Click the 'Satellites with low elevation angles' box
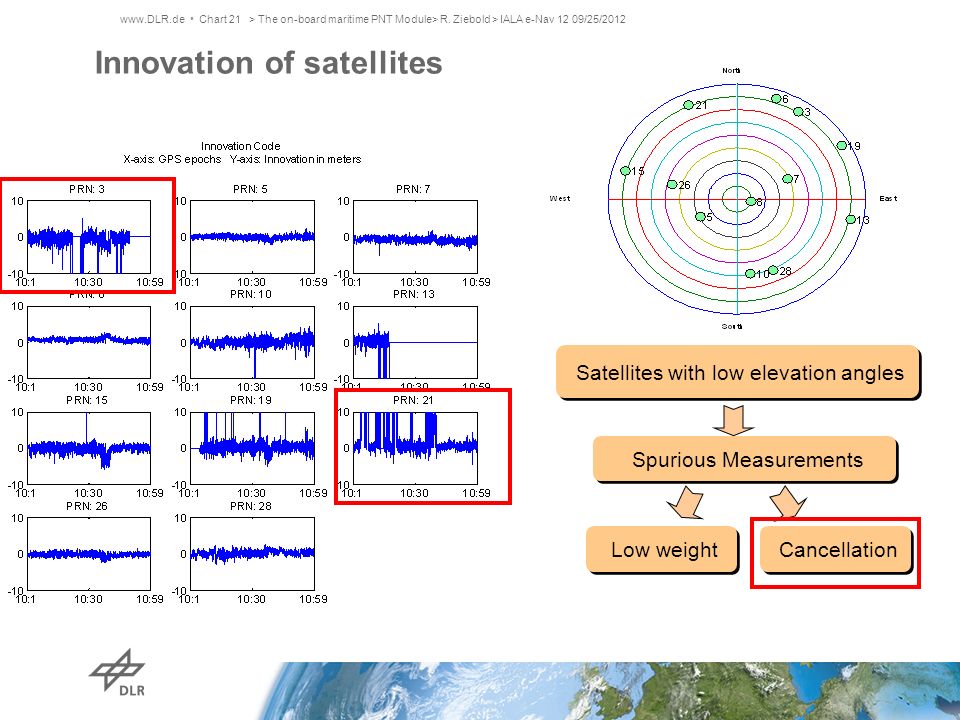This screenshot has height=720, width=960. click(x=738, y=373)
